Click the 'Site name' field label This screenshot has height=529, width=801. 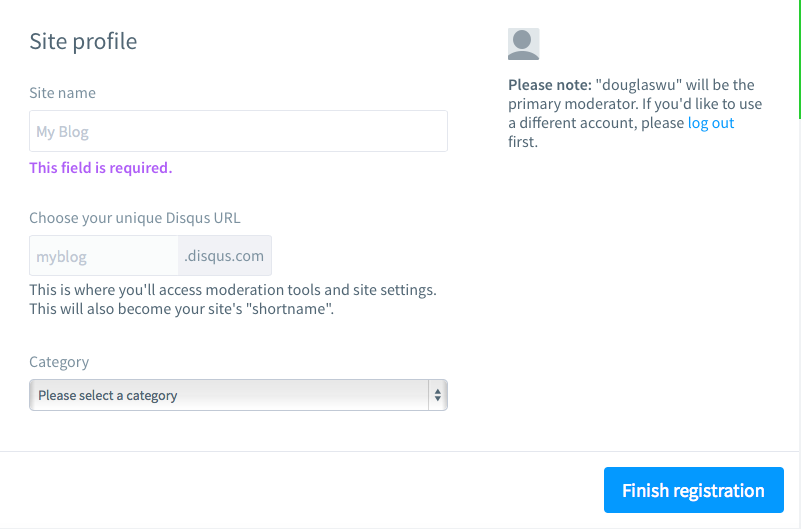pyautogui.click(x=62, y=93)
